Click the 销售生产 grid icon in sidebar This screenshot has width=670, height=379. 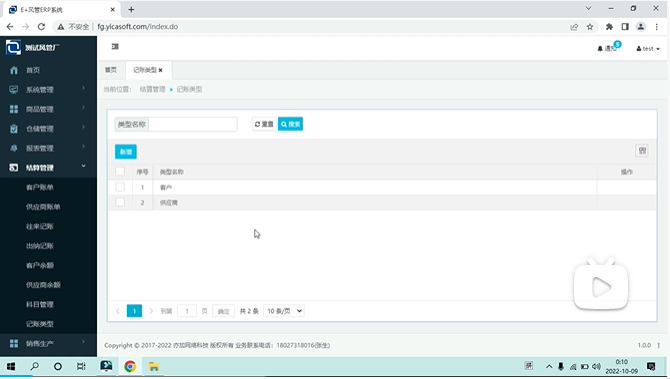tap(14, 344)
